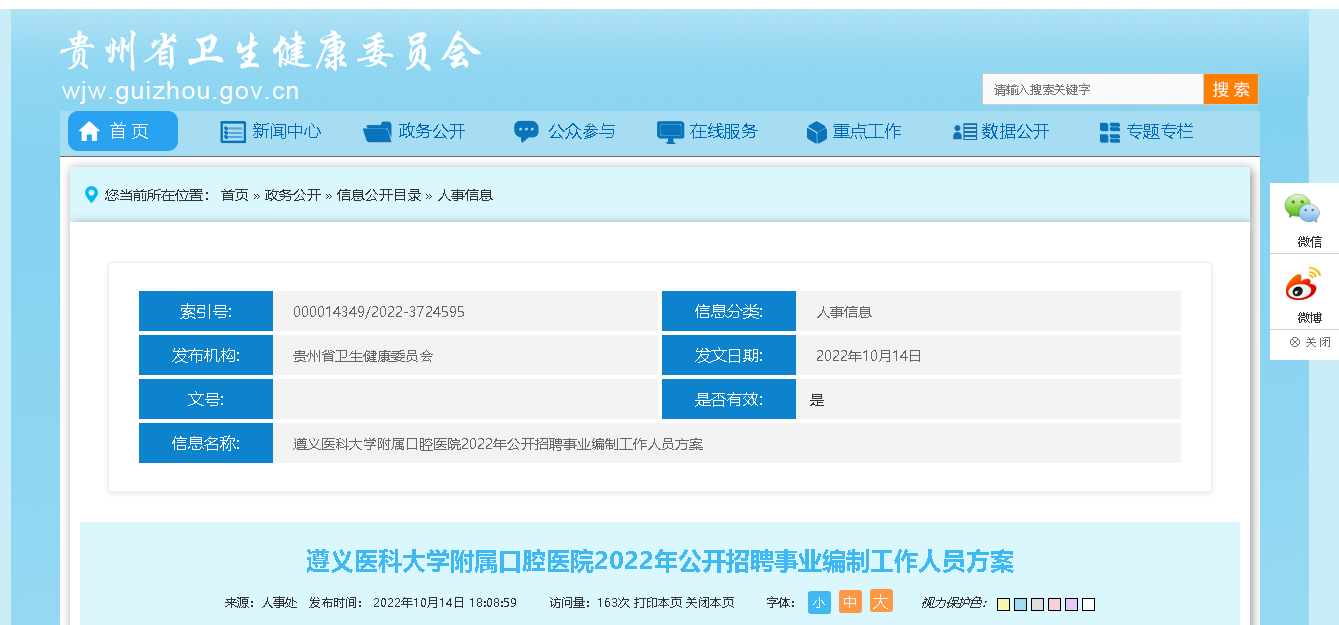Click the search keyword input field
The width and height of the screenshot is (1339, 625).
tap(1092, 89)
